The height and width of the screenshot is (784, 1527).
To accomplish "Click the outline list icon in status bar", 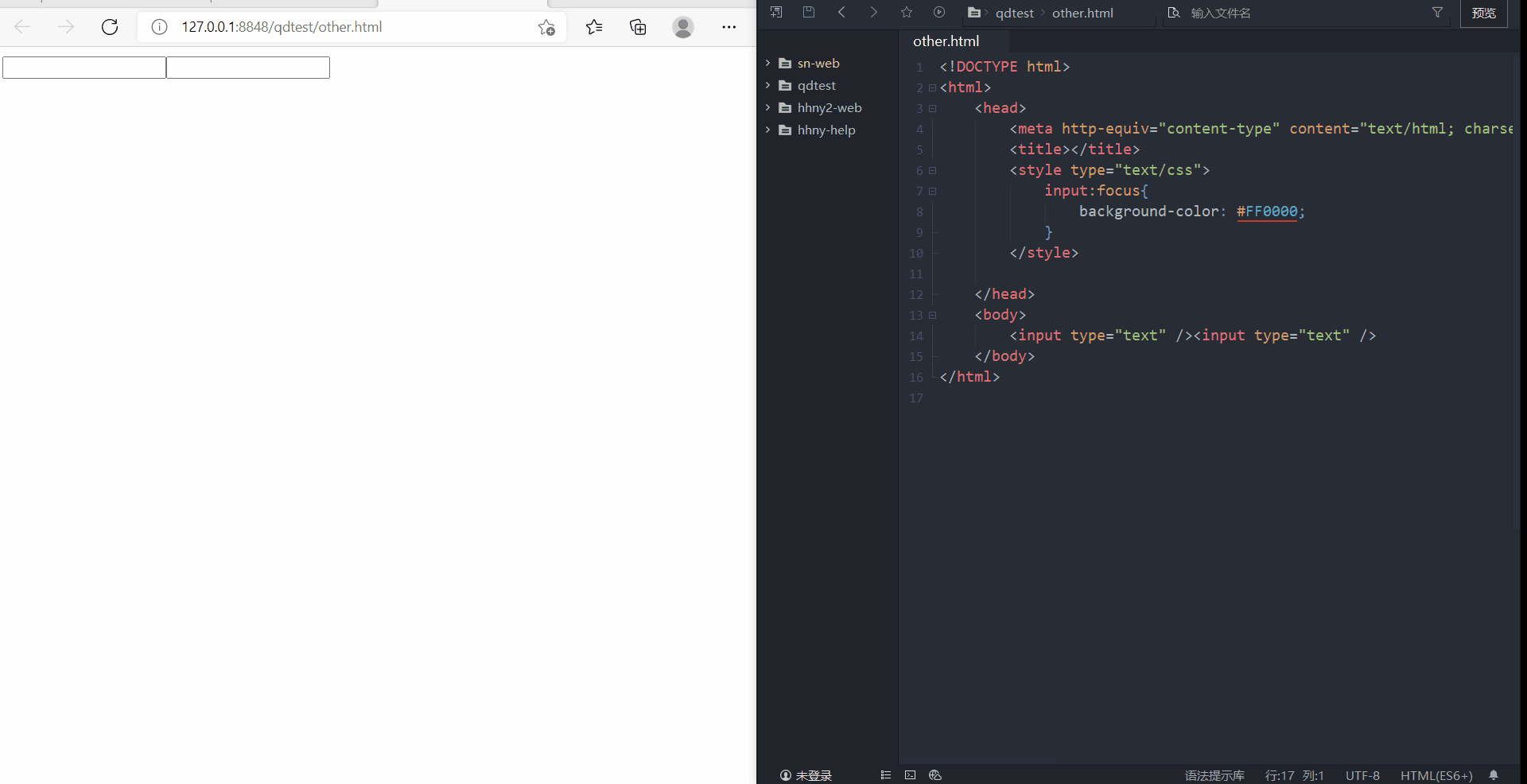I will pos(885,775).
